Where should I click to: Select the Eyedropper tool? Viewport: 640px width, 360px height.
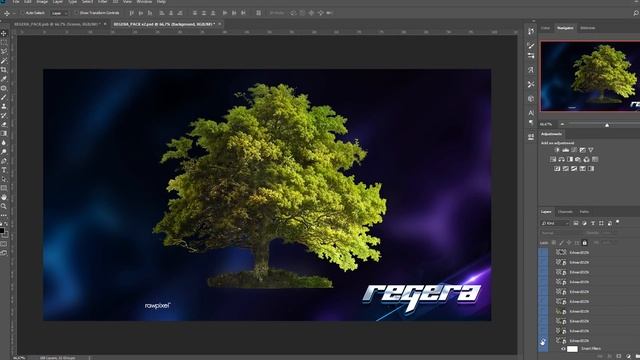click(x=4, y=79)
